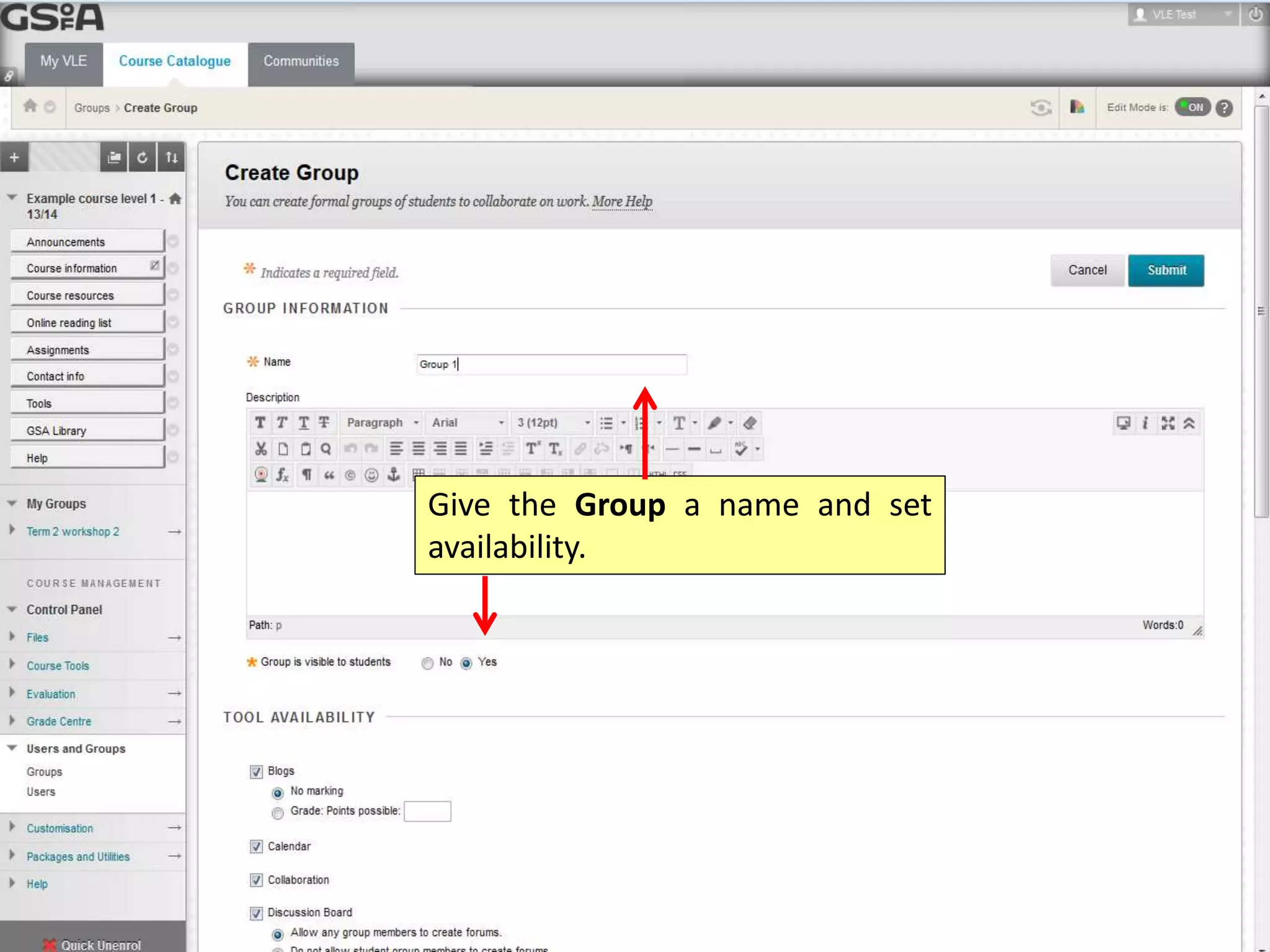Open text color dropdown arrow

pyautogui.click(x=695, y=423)
